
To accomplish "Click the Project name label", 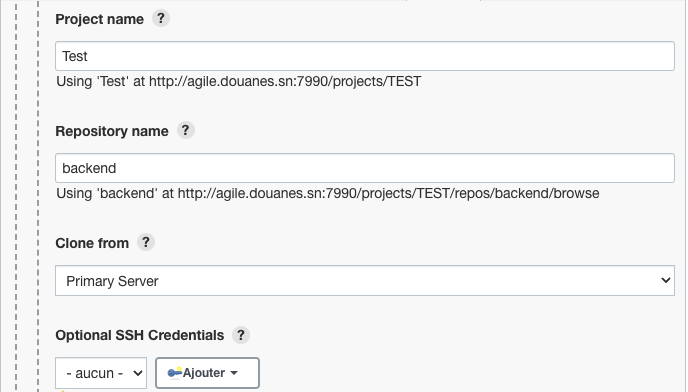I will click(x=100, y=19).
